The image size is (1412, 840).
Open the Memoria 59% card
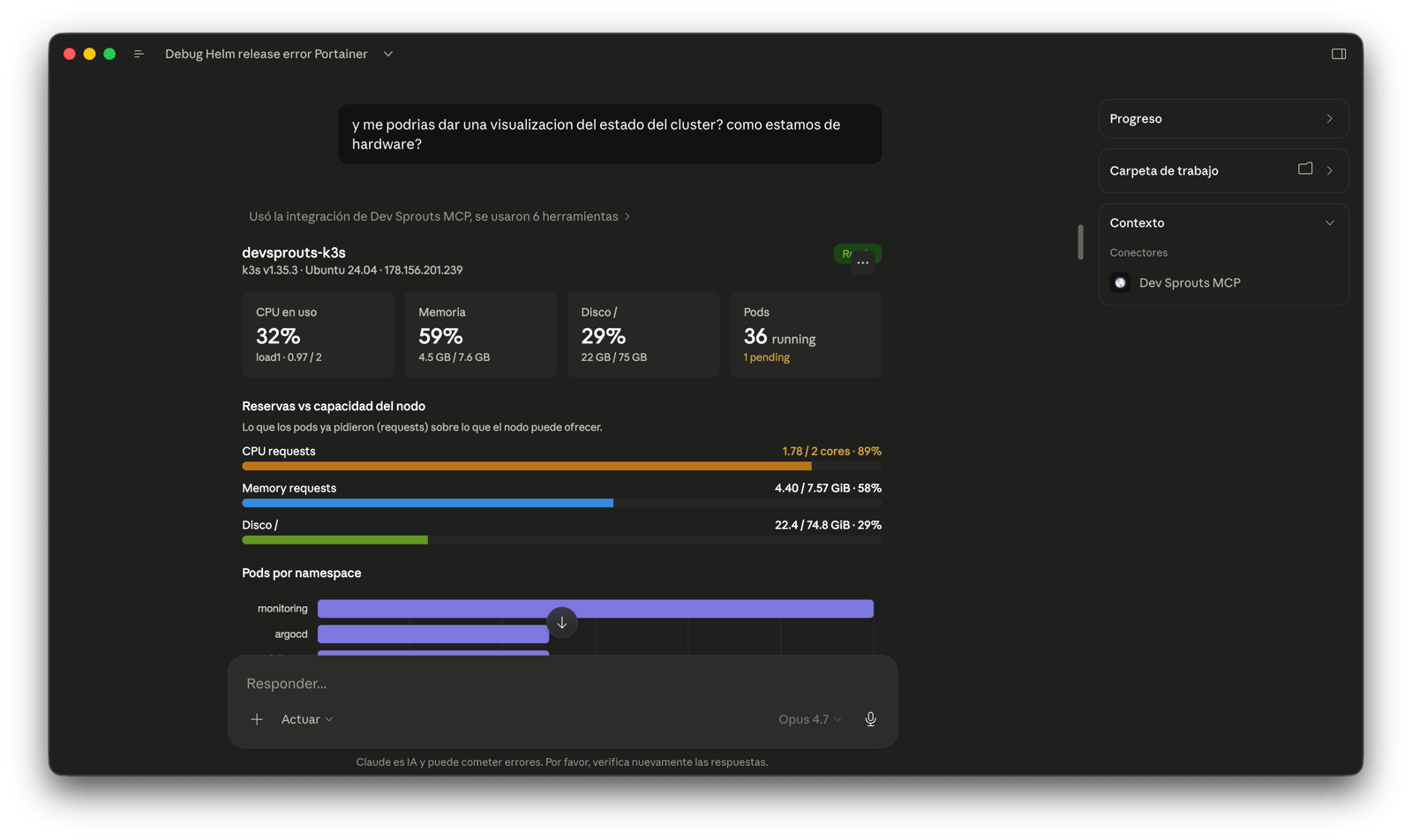480,334
